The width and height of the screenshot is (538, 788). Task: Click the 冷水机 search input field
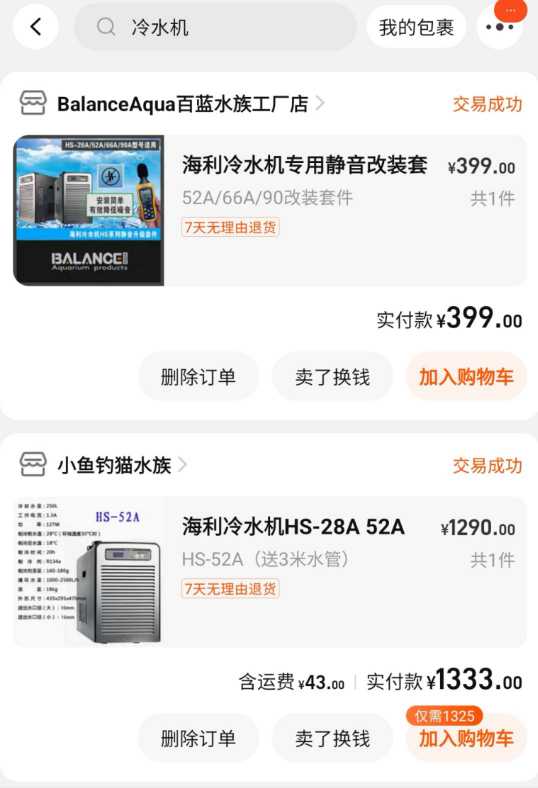(216, 27)
